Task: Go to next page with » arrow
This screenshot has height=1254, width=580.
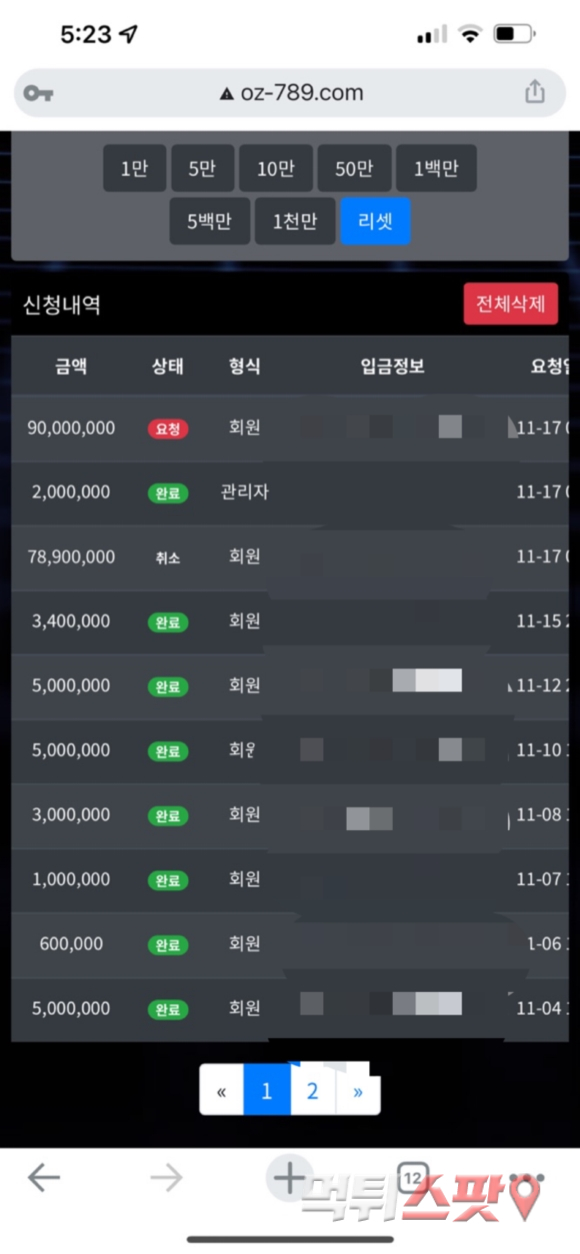Action: pyautogui.click(x=357, y=1091)
